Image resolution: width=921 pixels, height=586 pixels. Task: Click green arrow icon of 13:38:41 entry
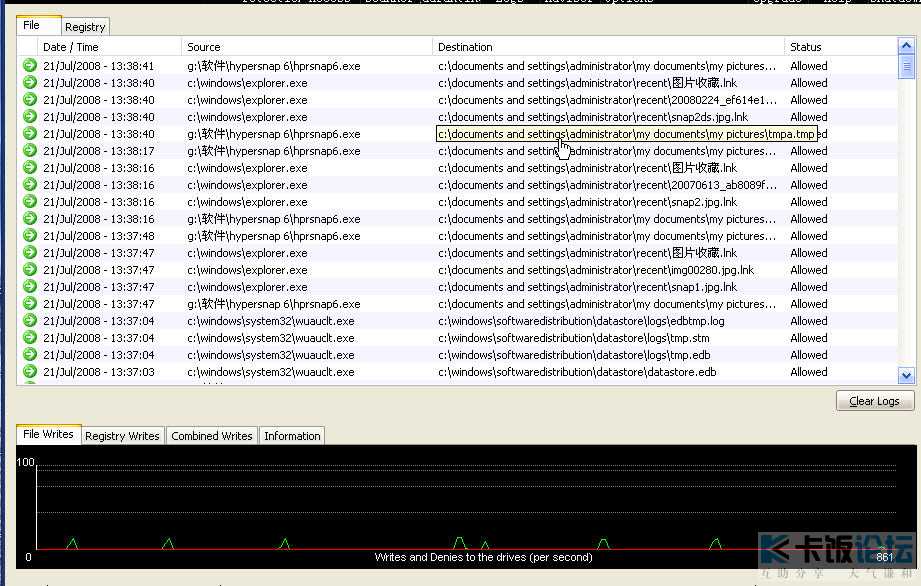(x=30, y=66)
